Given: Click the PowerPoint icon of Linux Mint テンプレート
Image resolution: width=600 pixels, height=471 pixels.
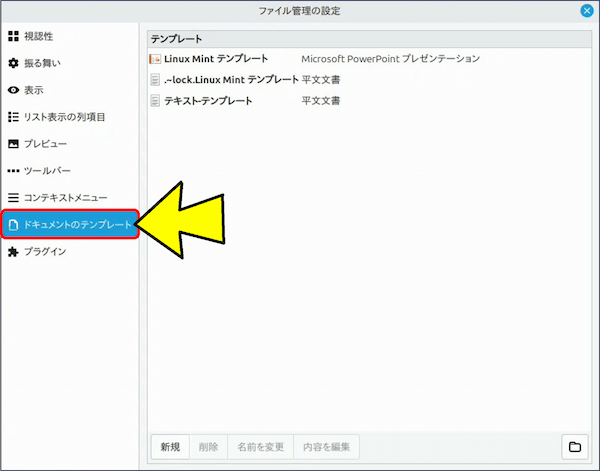Looking at the screenshot, I should tap(155, 59).
